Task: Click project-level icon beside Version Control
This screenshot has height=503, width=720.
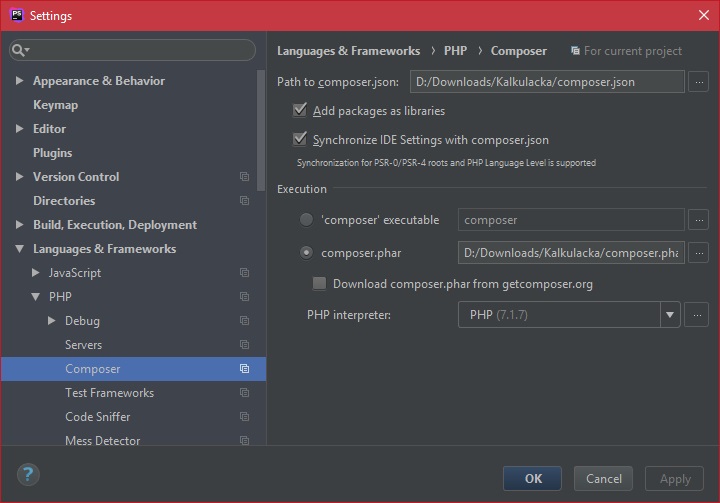Action: [x=244, y=177]
